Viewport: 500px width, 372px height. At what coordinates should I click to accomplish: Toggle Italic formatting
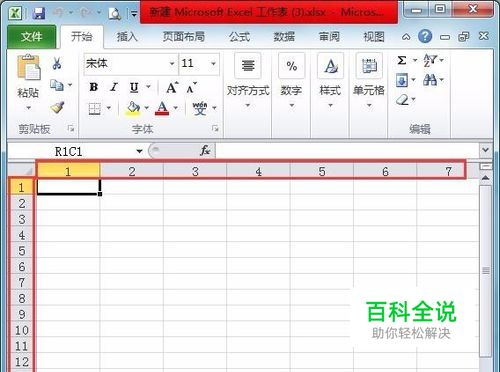[x=114, y=87]
